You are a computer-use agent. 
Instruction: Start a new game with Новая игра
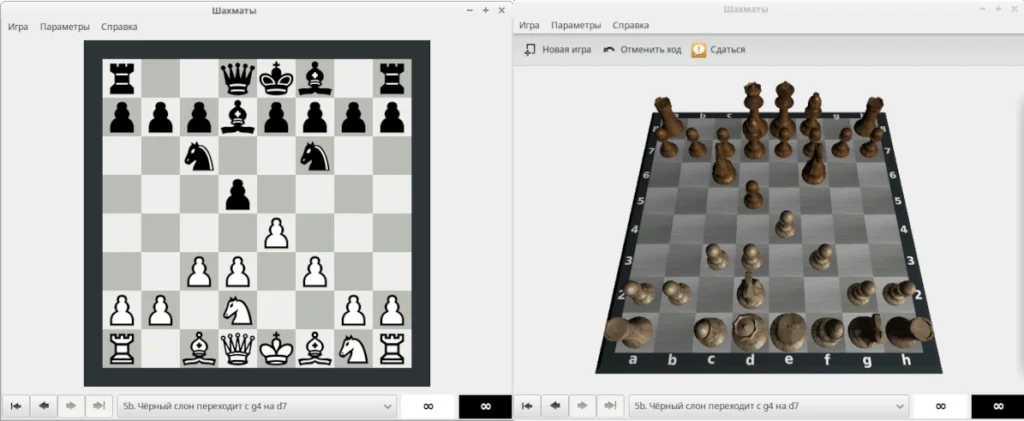(x=558, y=50)
